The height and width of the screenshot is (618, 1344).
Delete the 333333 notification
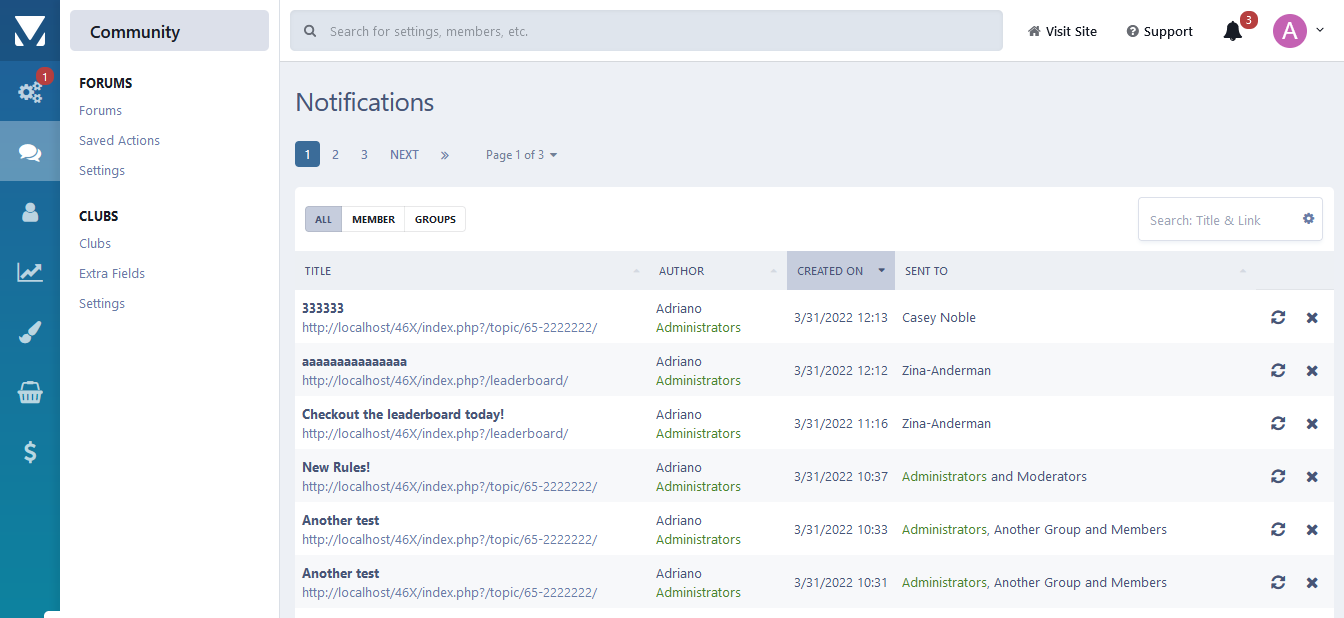point(1312,317)
